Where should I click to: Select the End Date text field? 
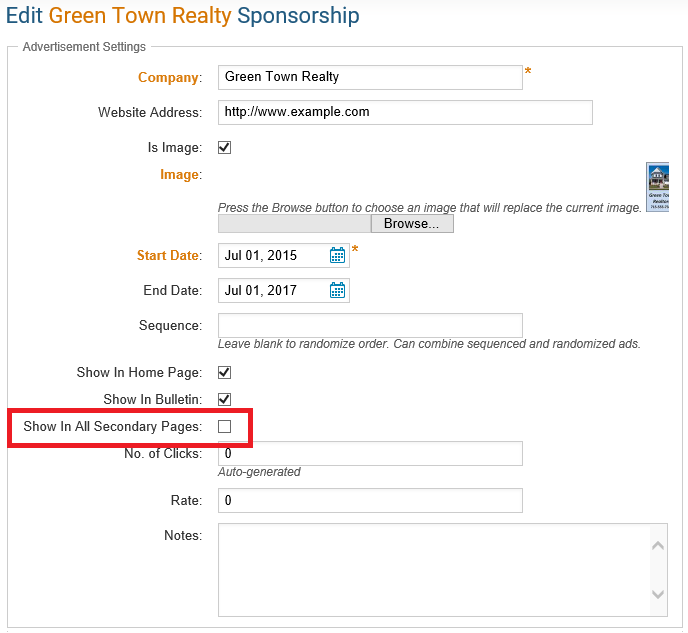(x=272, y=291)
